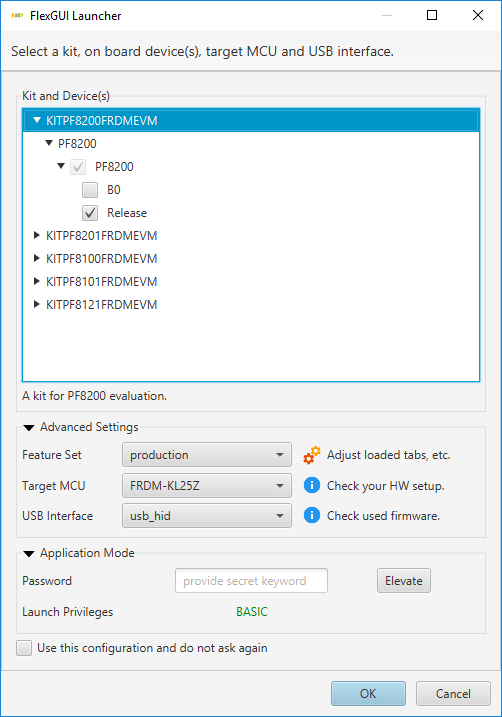Open the USB Interface dropdown

pyautogui.click(x=207, y=516)
